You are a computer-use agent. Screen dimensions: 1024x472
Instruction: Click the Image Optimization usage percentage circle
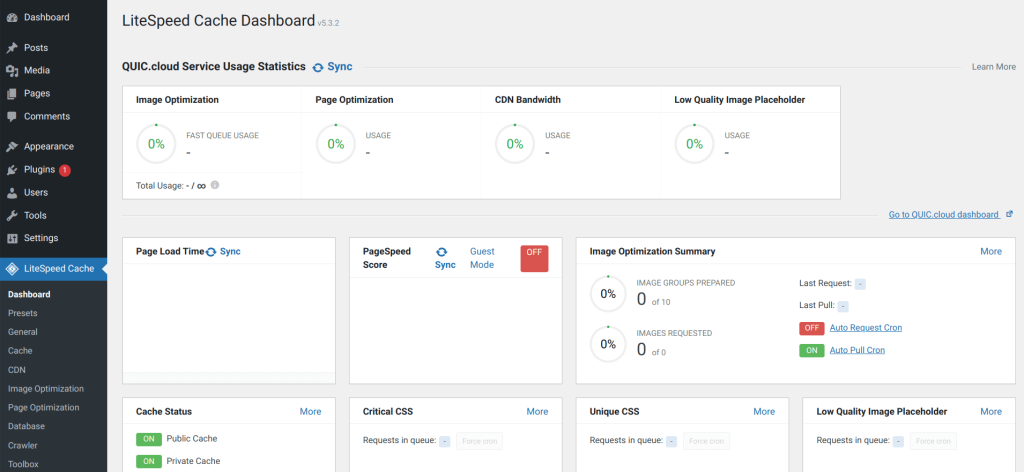tap(156, 143)
